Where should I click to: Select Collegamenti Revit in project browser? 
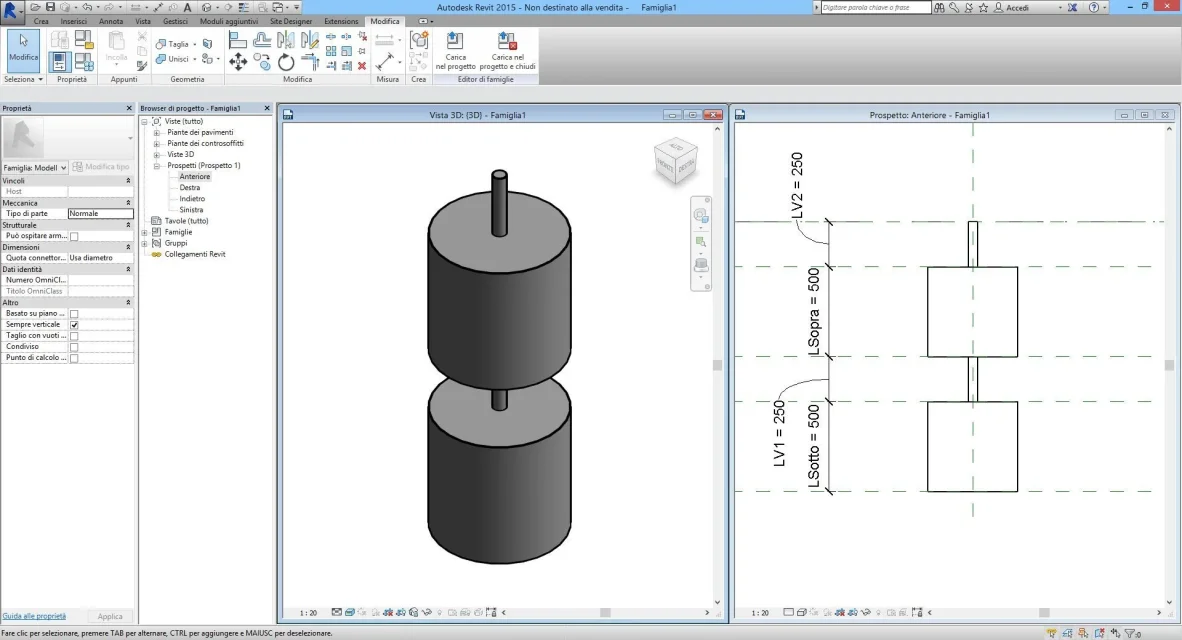(x=194, y=254)
